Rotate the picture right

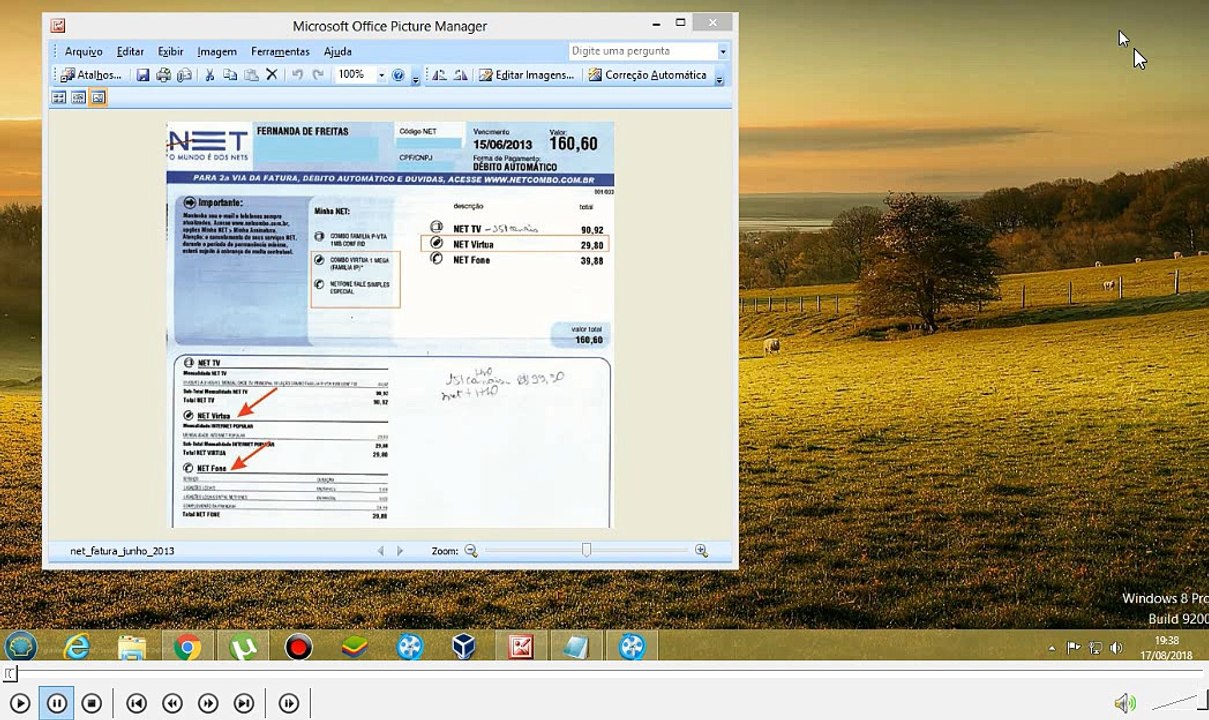(460, 75)
